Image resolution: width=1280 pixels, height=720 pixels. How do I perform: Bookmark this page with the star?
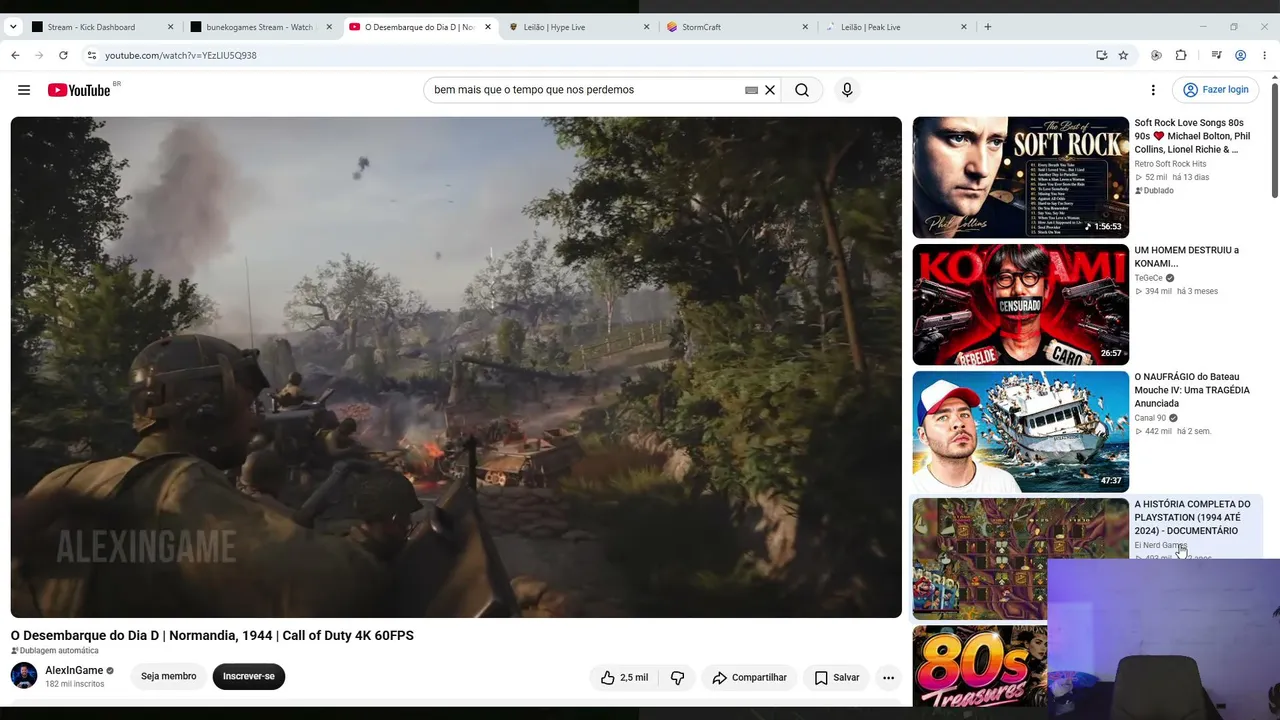tap(1123, 55)
